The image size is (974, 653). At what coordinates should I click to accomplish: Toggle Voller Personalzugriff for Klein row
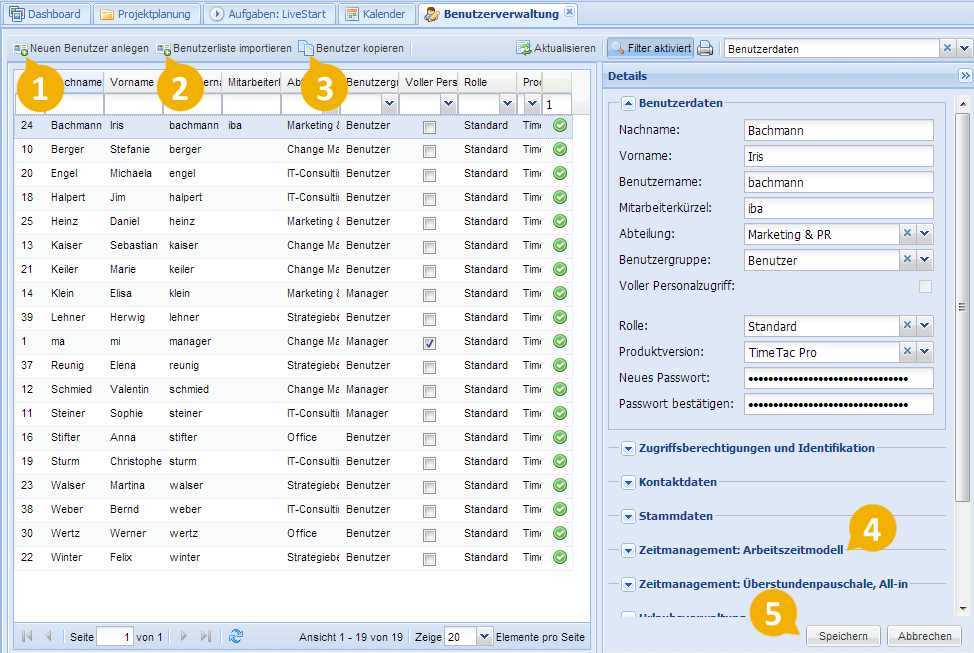[429, 296]
